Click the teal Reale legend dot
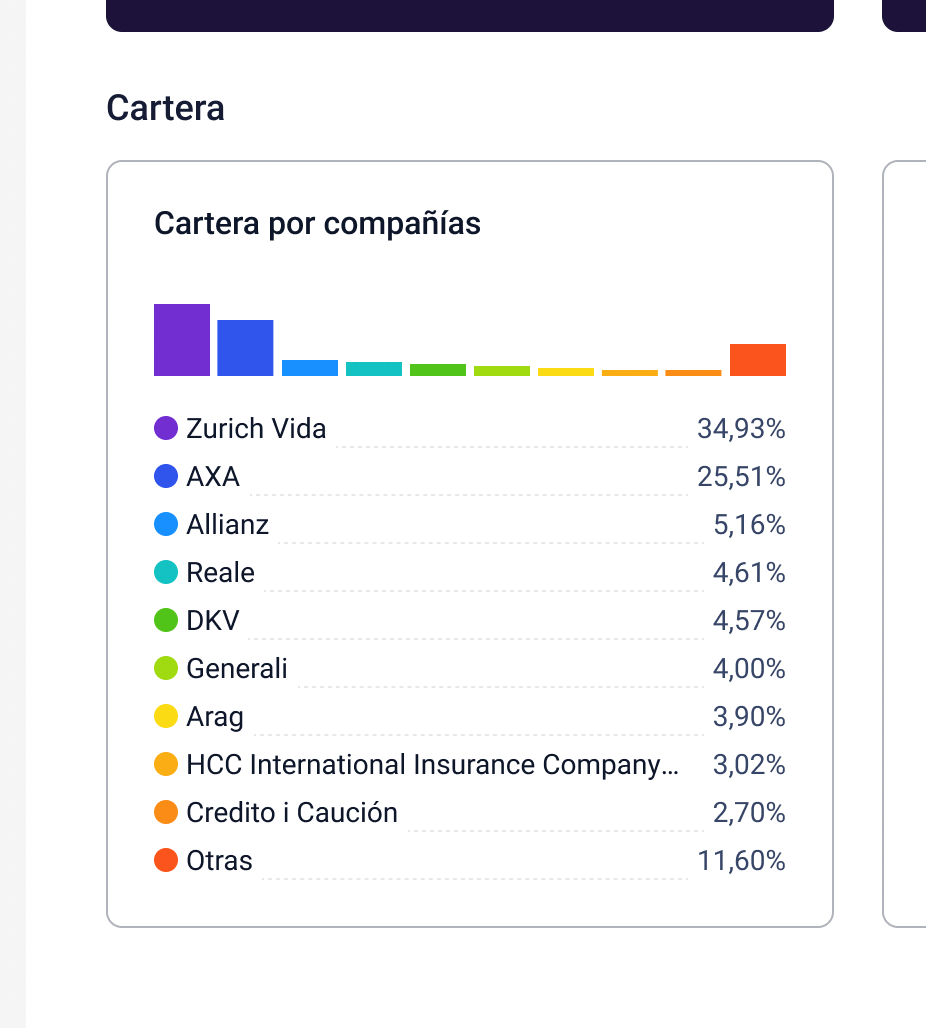This screenshot has width=926, height=1028. [166, 573]
